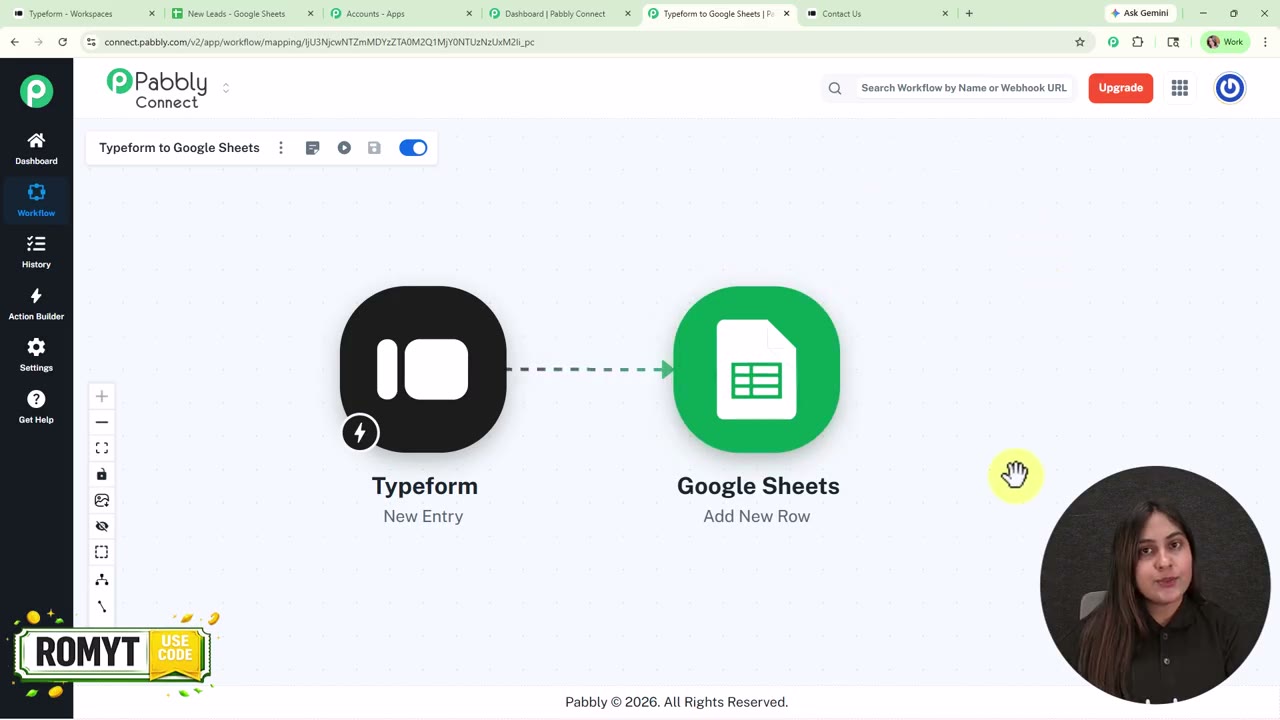The width and height of the screenshot is (1280, 720).
Task: Zoom out of the workflow canvas
Action: tap(101, 422)
